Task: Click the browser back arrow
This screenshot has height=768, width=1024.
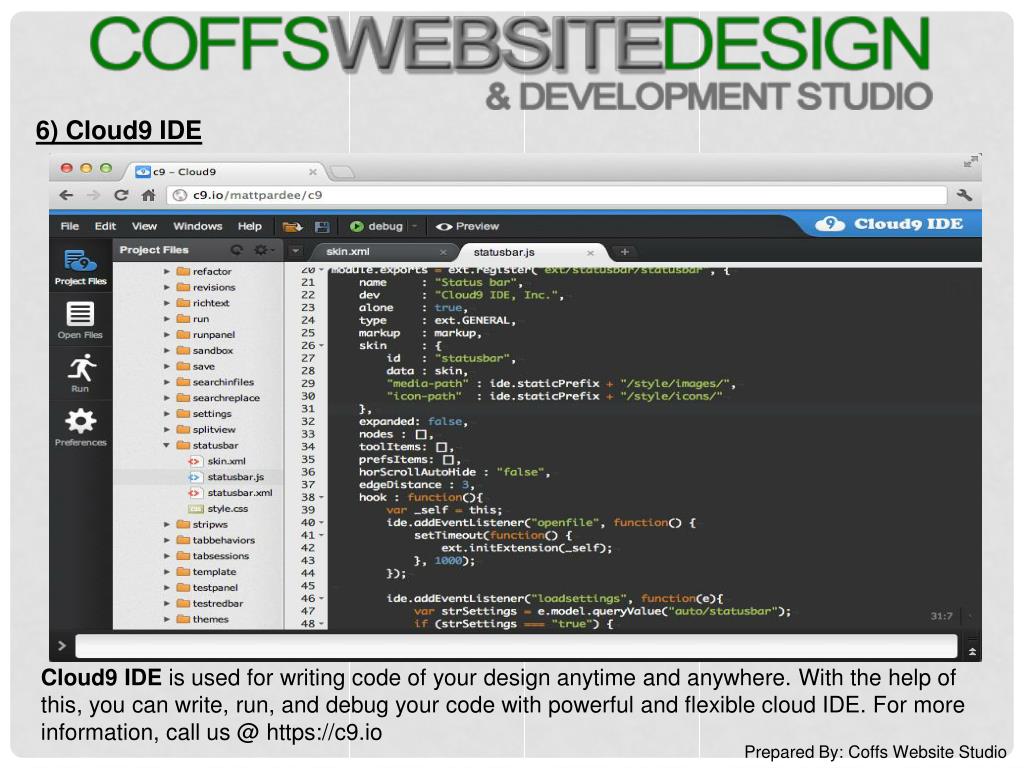Action: (66, 195)
